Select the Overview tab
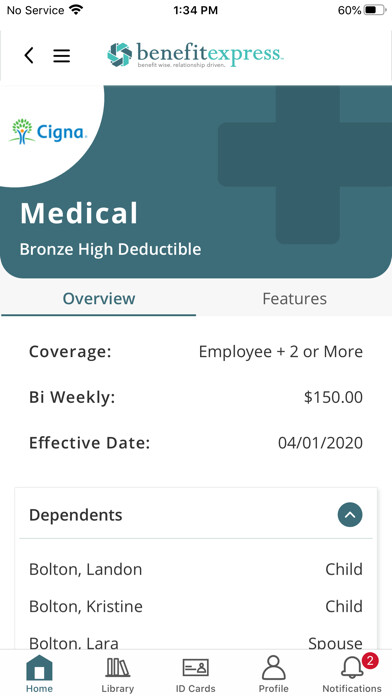Screen dimensions: 392x696 click(x=99, y=299)
